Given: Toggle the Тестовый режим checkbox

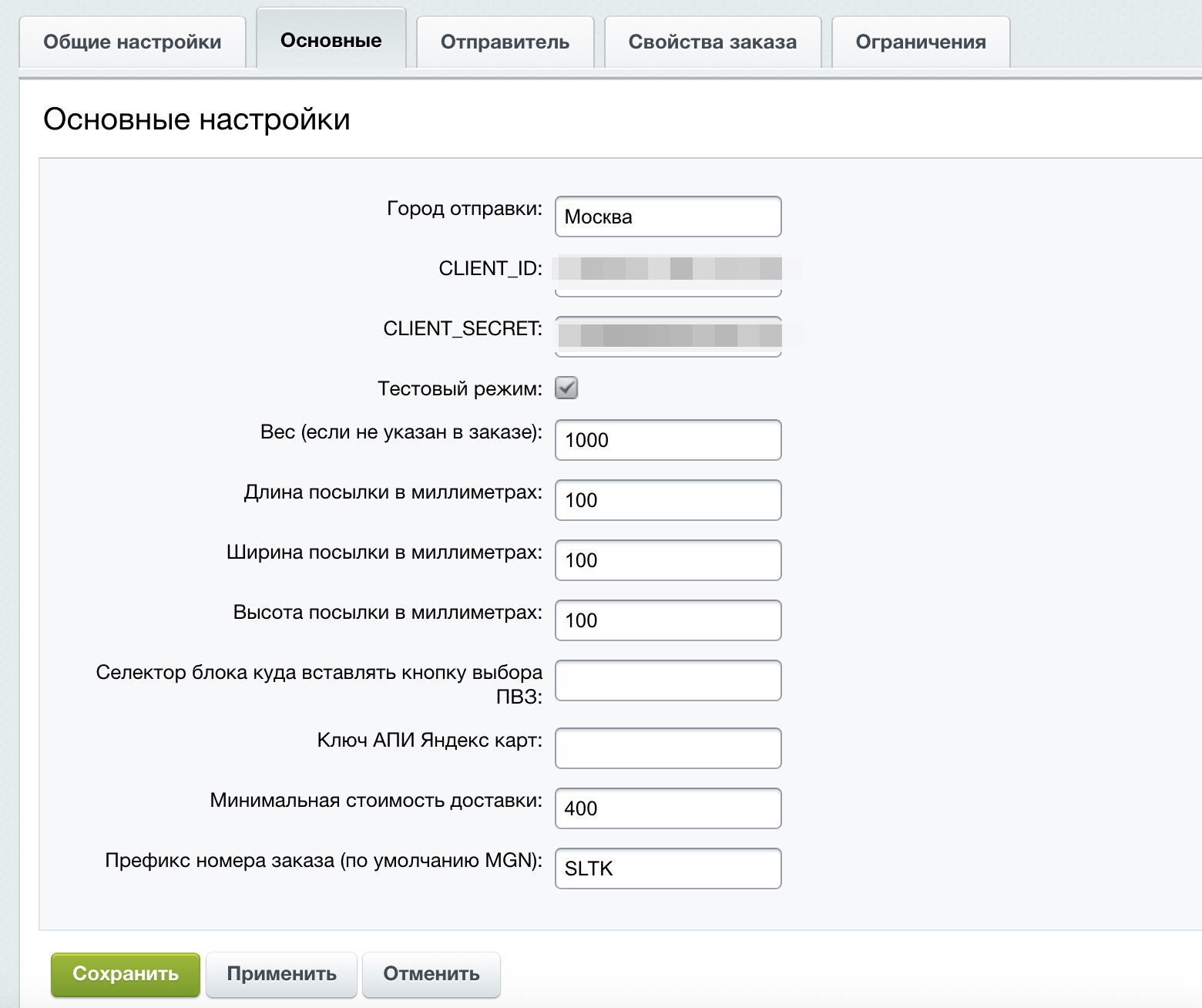Looking at the screenshot, I should (566, 388).
